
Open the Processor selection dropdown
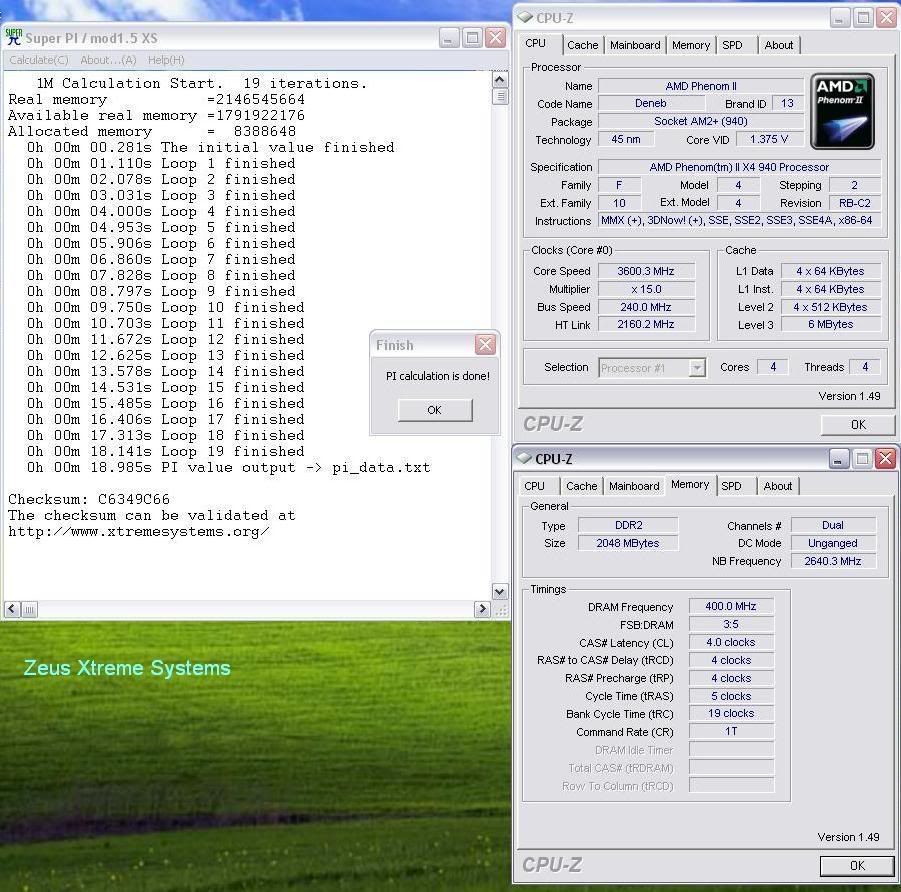(696, 367)
